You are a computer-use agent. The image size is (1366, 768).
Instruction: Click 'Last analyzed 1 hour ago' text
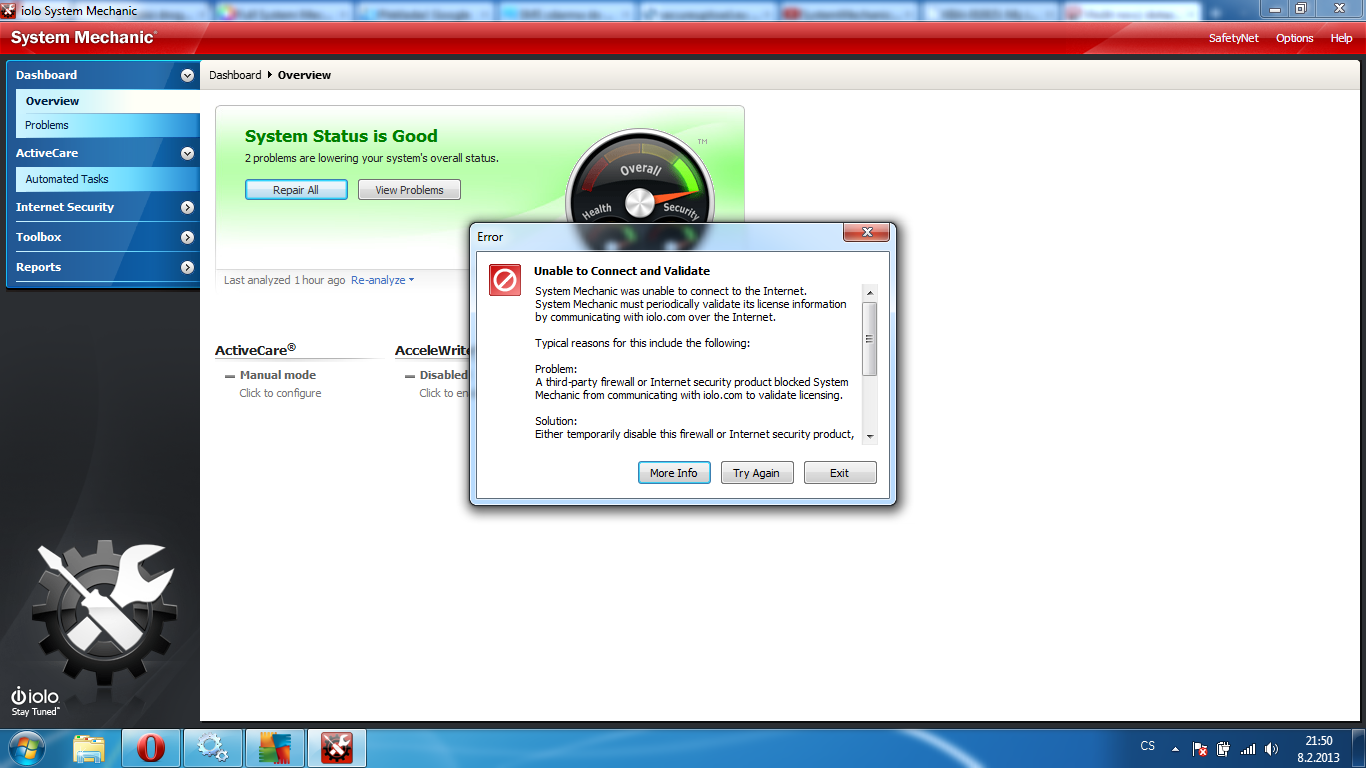pyautogui.click(x=285, y=280)
